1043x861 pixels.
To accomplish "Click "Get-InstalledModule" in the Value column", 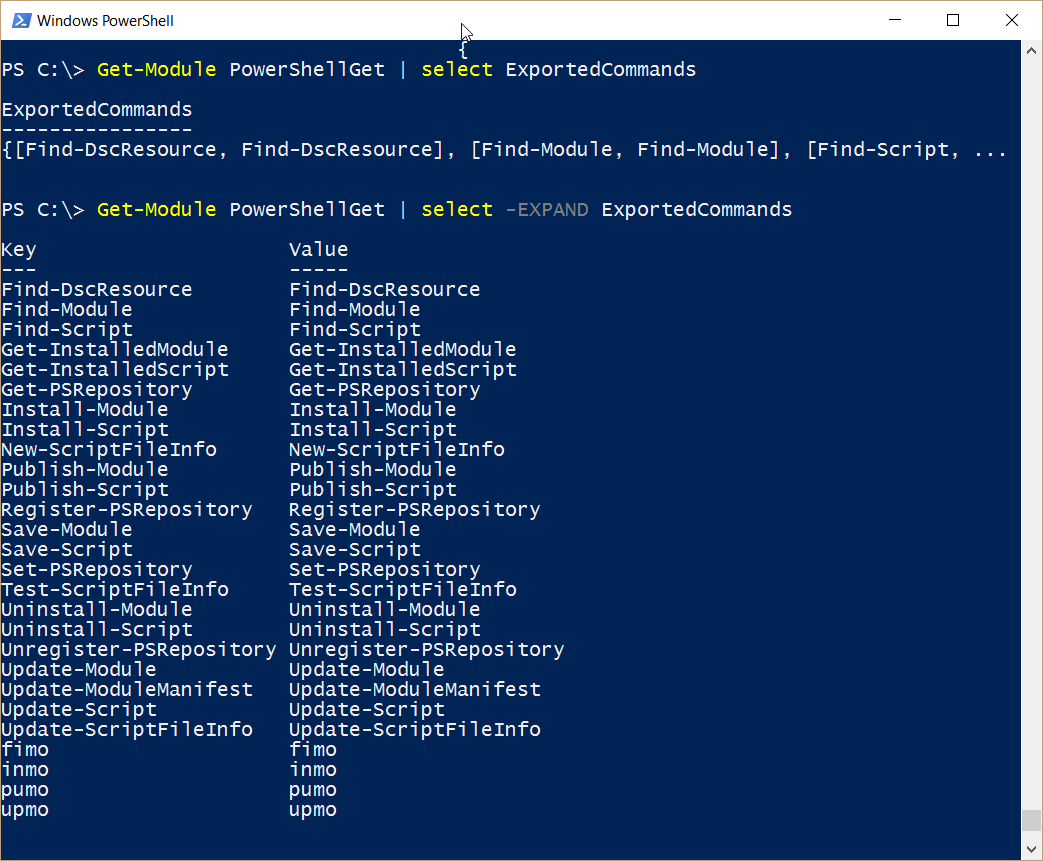I will [x=402, y=349].
